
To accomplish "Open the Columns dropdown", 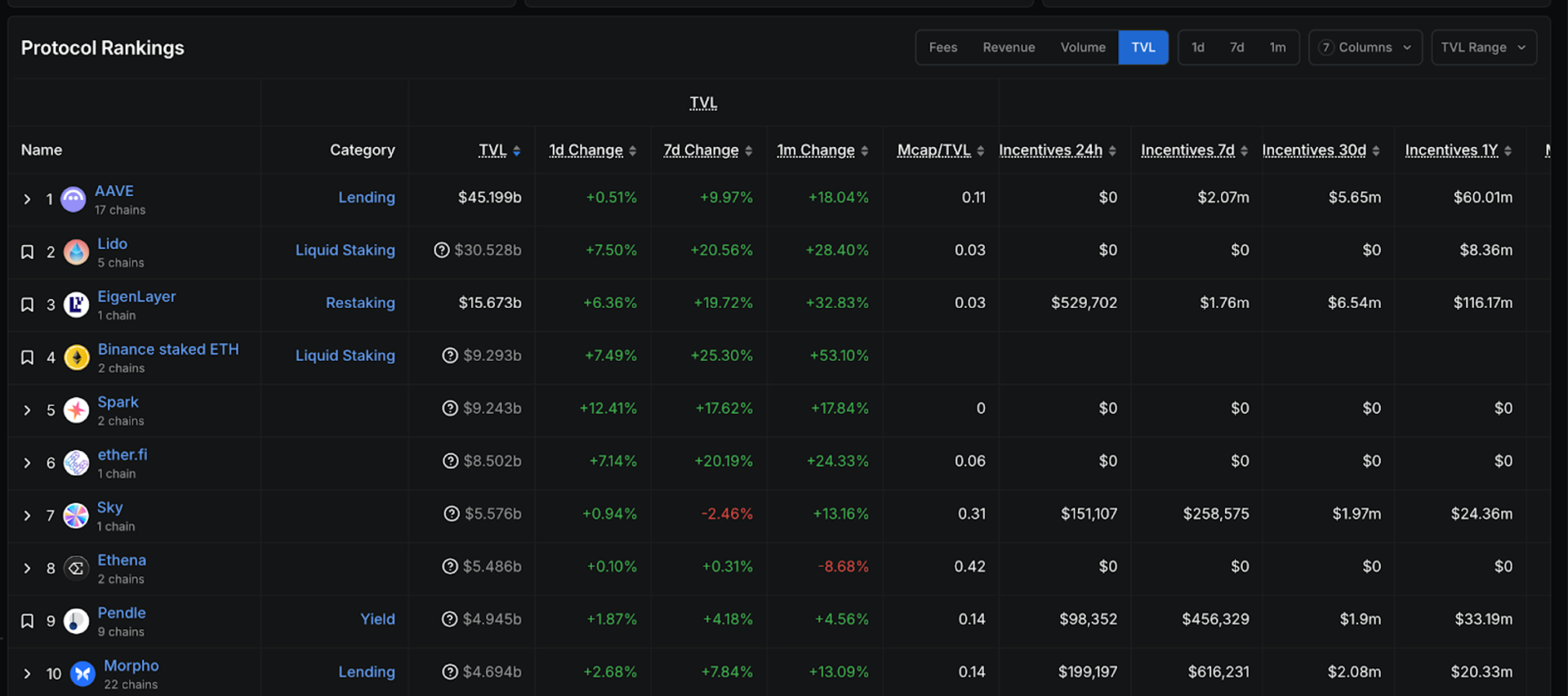I will coord(1365,47).
